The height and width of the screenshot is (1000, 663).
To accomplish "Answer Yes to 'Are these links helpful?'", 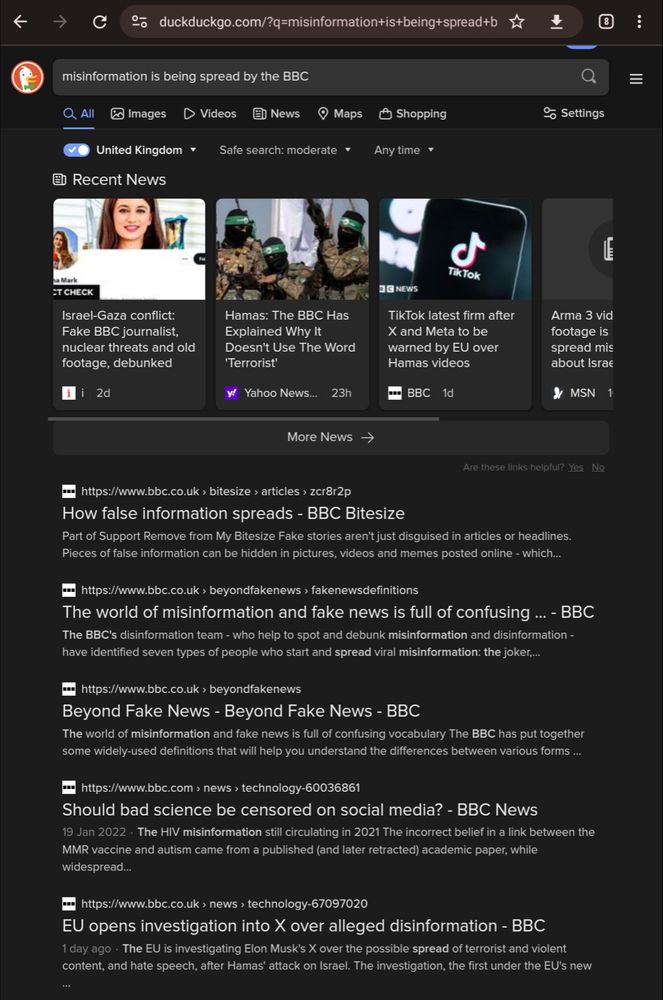I will coord(576,467).
